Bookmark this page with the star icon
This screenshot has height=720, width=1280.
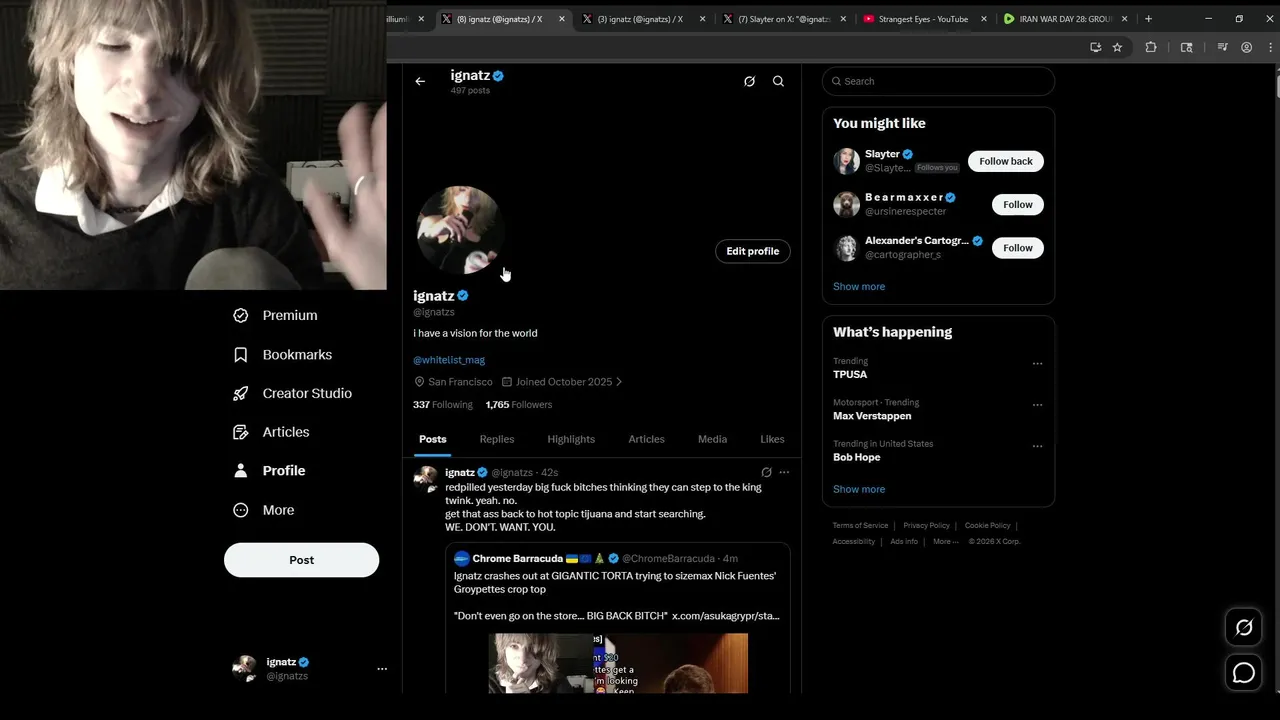pos(1117,47)
